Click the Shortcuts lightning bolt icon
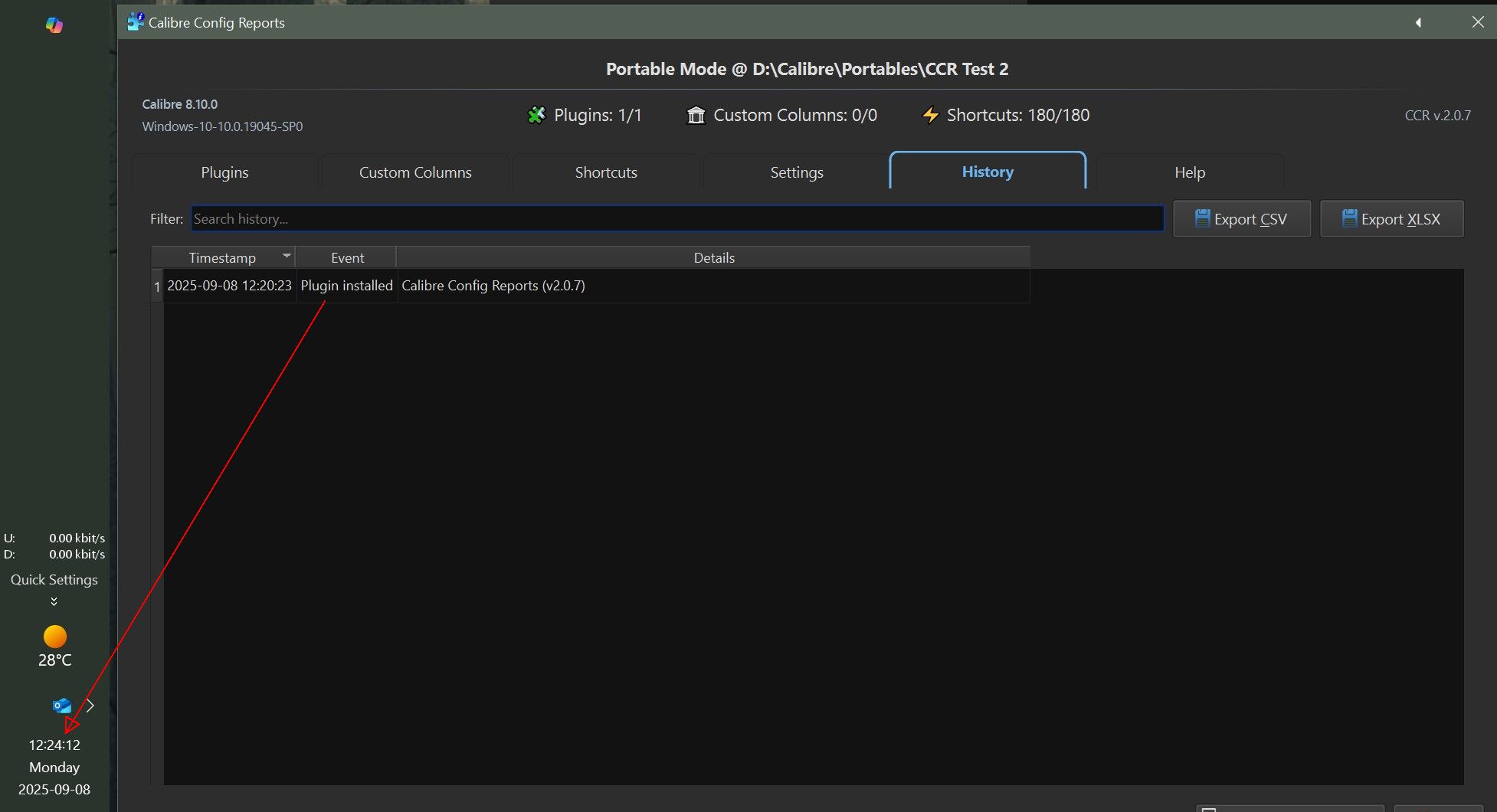This screenshot has width=1497, height=812. (x=930, y=115)
